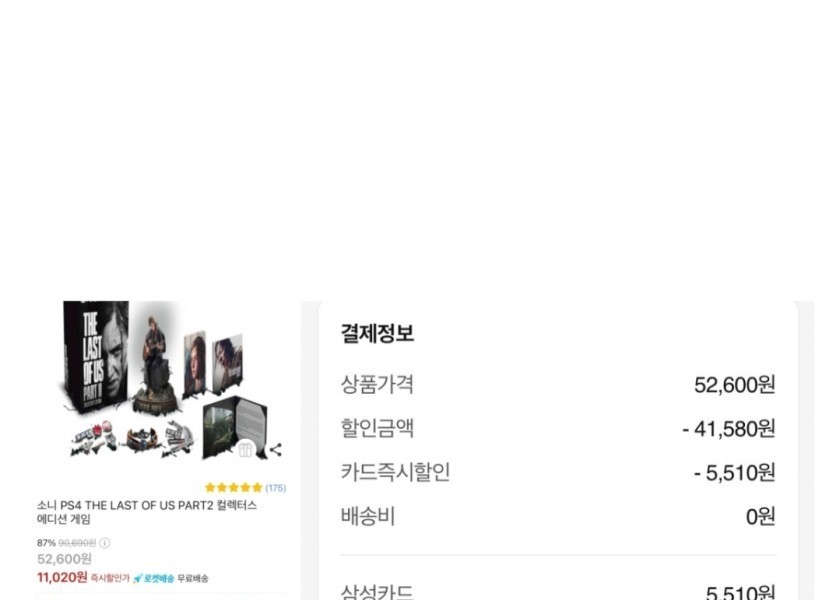This screenshot has height=600, width=840.
Task: Select the 삼성카드 payment row
Action: pos(558,591)
